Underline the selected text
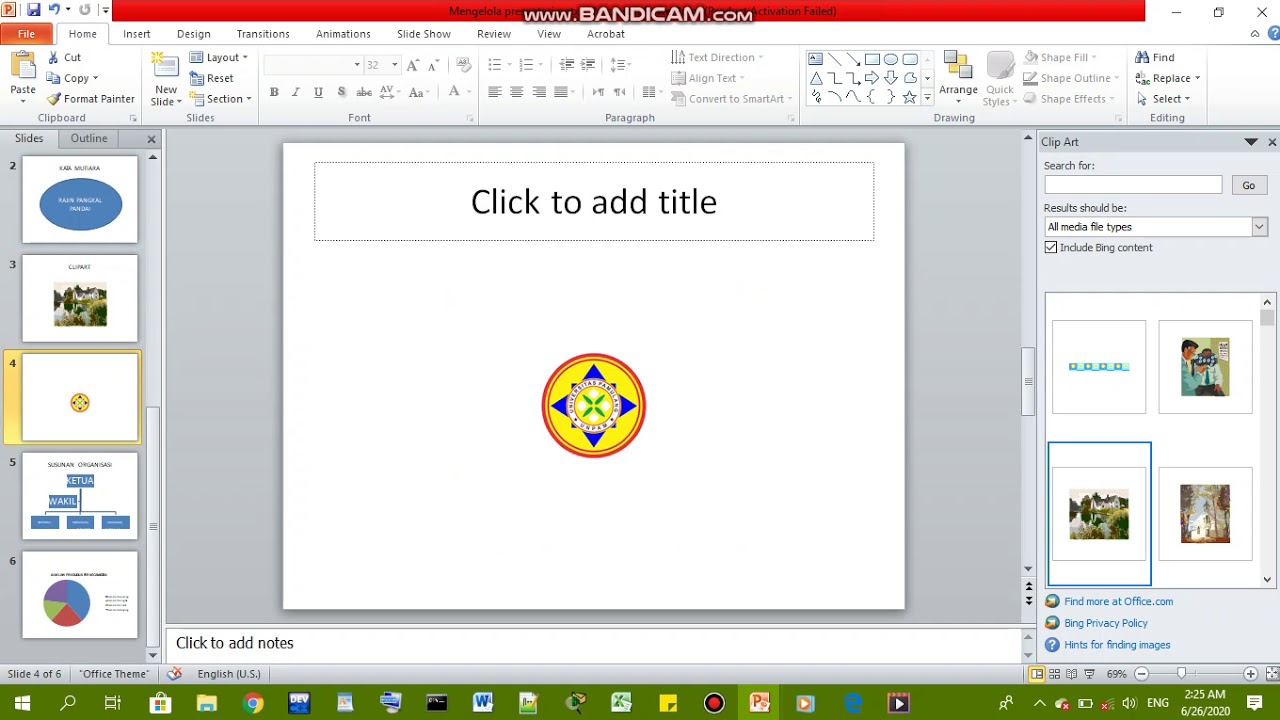The height and width of the screenshot is (720, 1280). (x=318, y=92)
